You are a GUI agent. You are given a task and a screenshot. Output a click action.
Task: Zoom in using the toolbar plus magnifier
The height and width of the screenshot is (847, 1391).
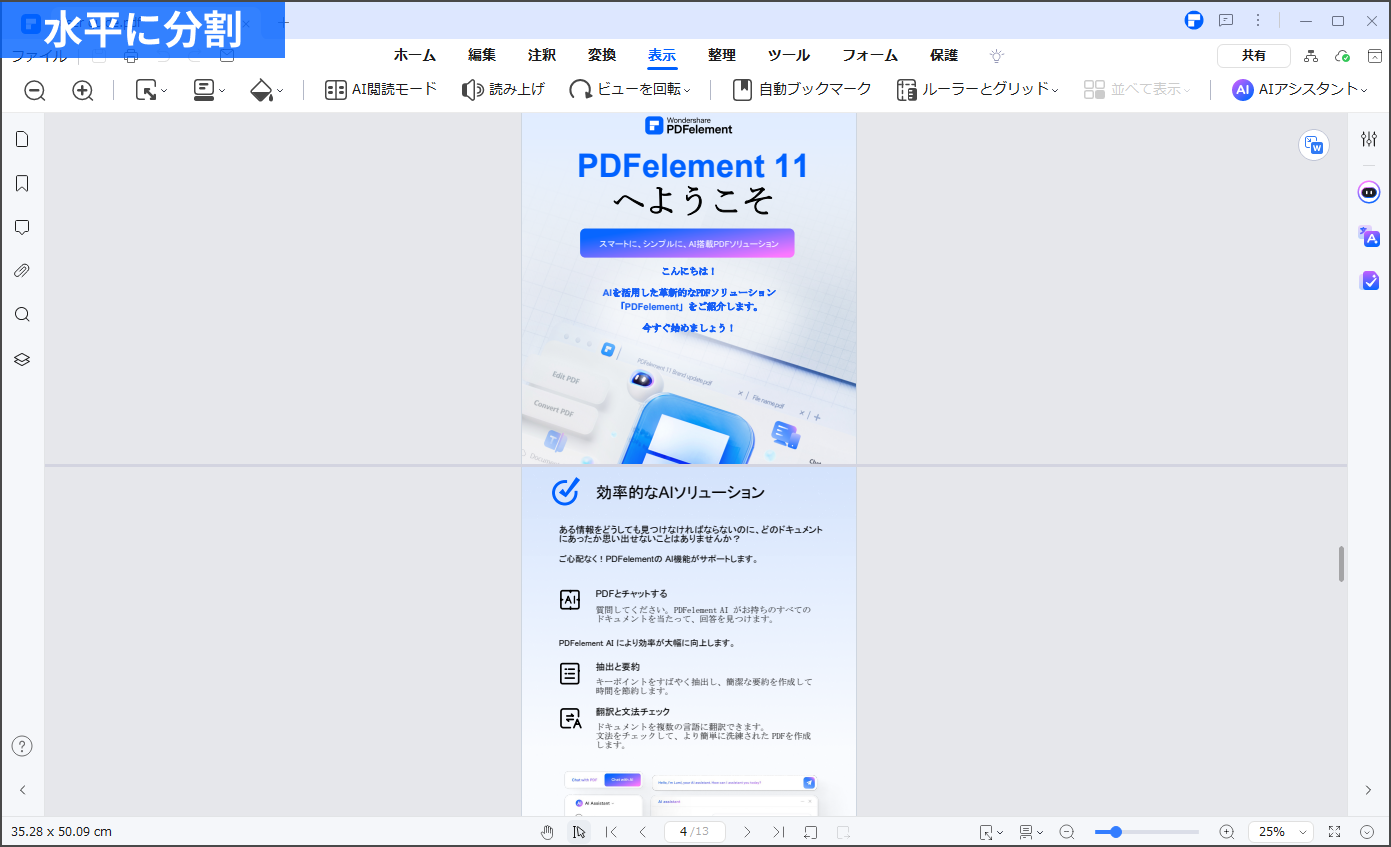click(83, 90)
